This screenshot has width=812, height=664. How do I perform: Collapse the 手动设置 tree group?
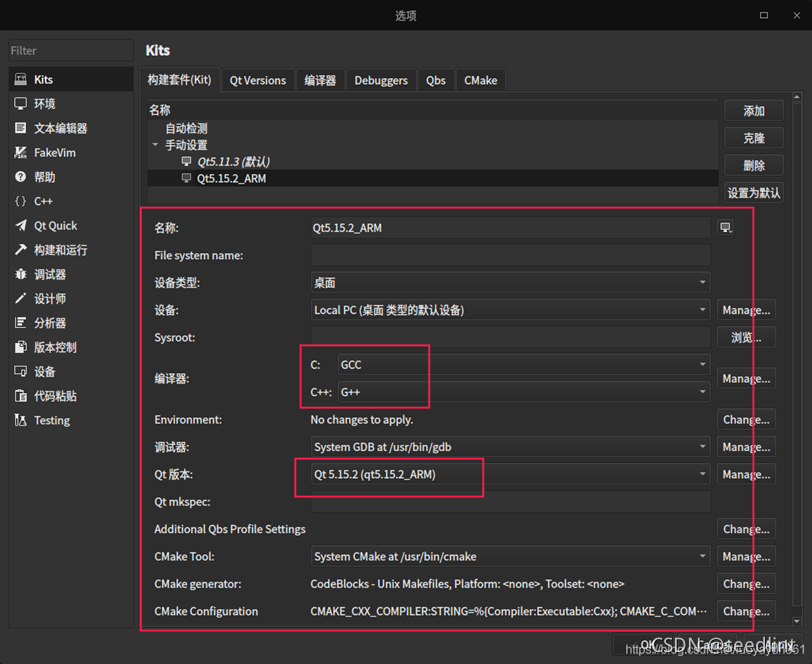pos(155,145)
